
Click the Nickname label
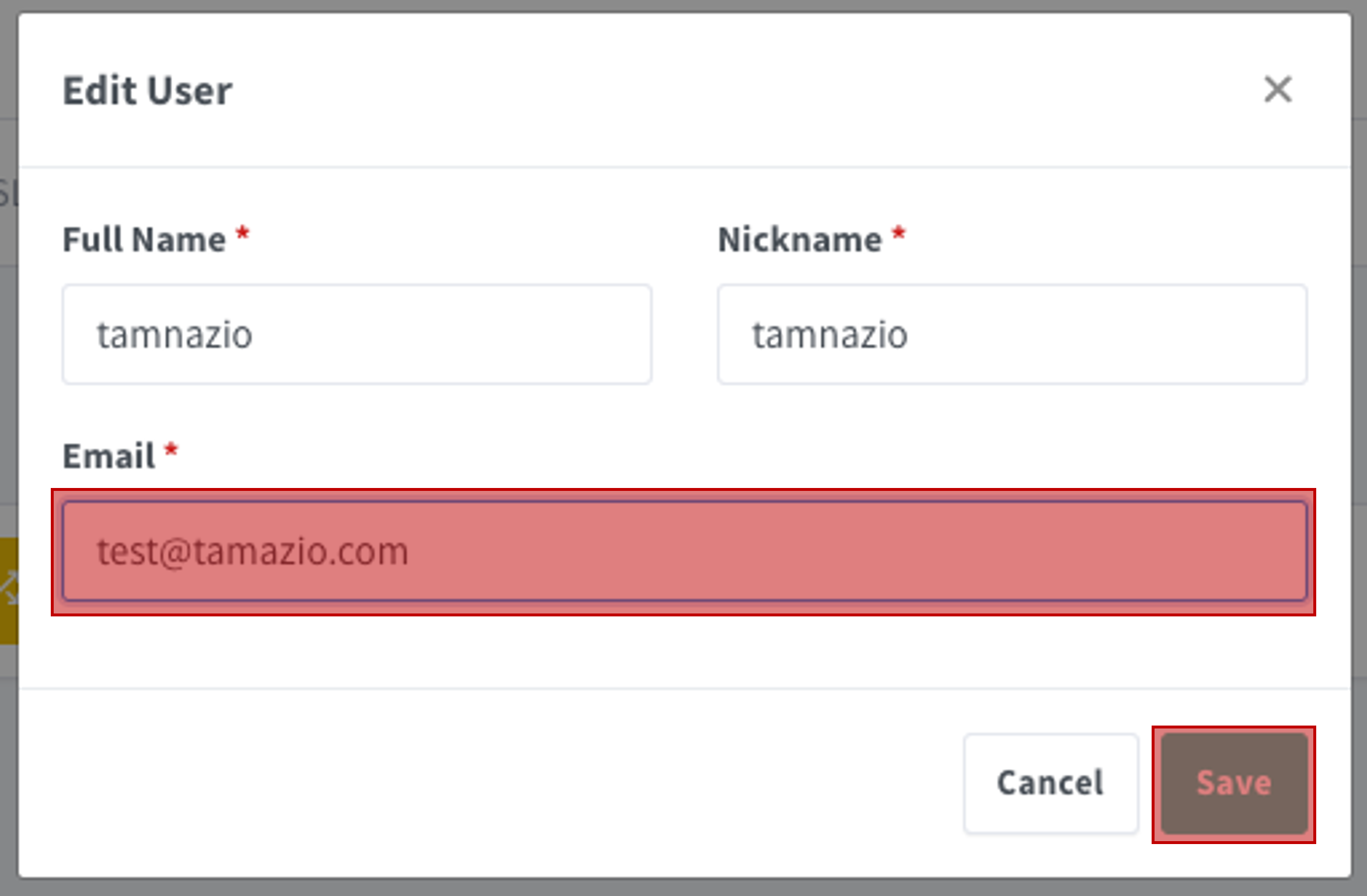800,239
